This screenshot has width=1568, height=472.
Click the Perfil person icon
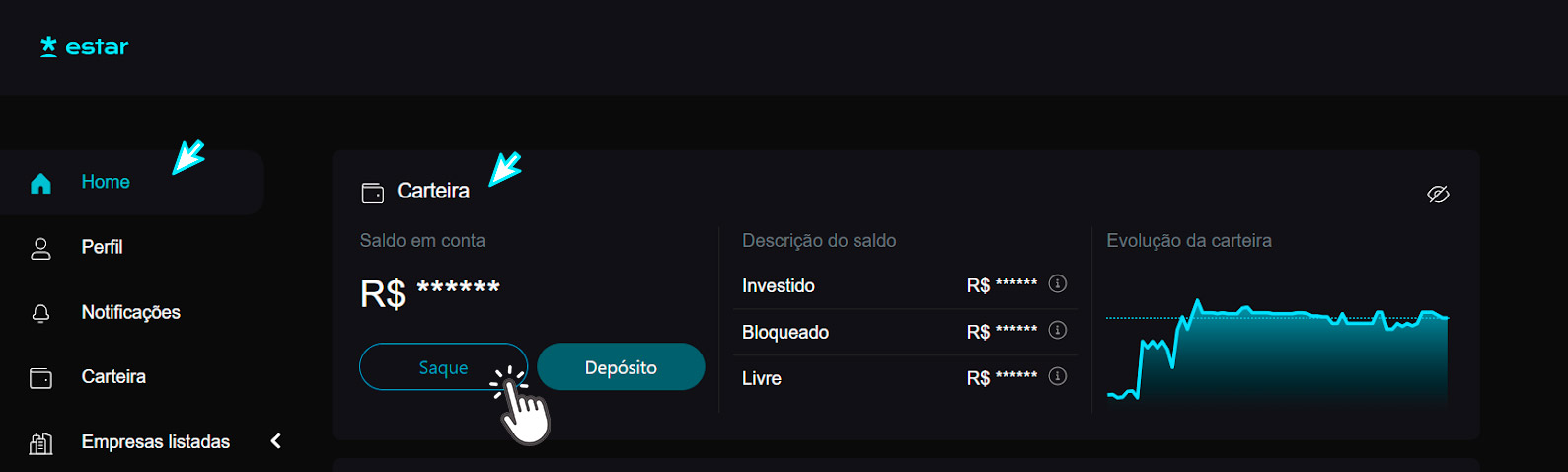pyautogui.click(x=40, y=248)
